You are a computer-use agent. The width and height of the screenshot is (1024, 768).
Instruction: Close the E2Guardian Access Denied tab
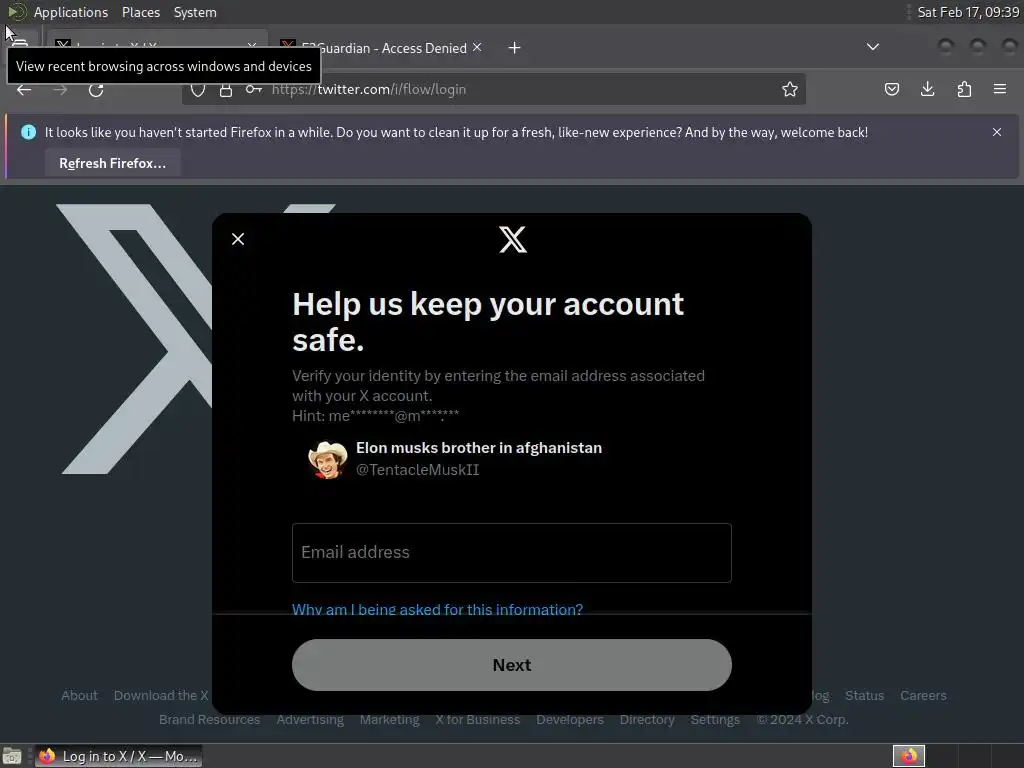477,48
